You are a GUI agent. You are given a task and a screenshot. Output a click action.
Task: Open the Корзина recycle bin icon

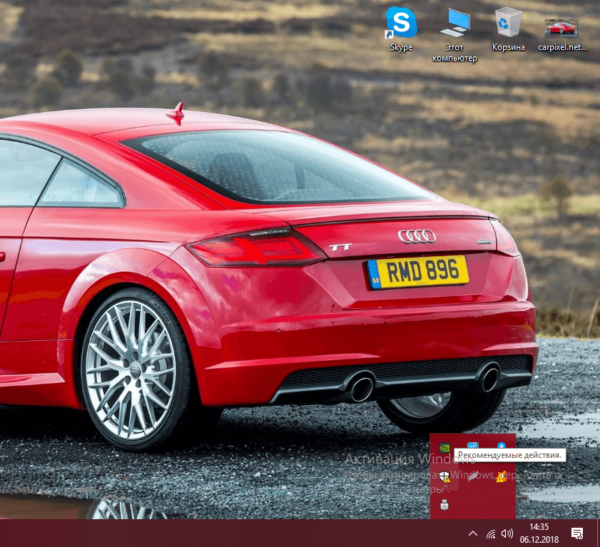point(508,30)
